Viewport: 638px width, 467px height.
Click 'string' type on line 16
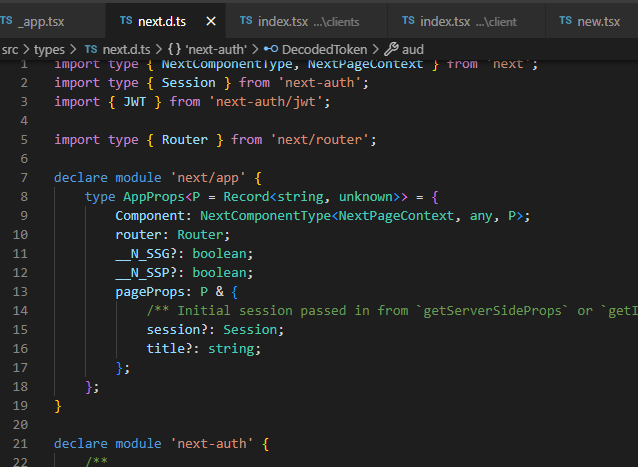[231, 349]
